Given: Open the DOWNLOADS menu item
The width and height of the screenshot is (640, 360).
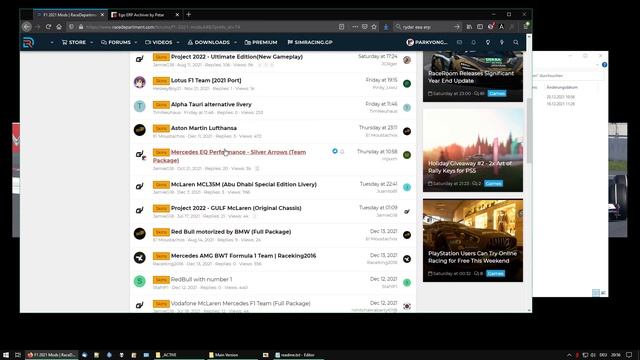Looking at the screenshot, I should 209,42.
